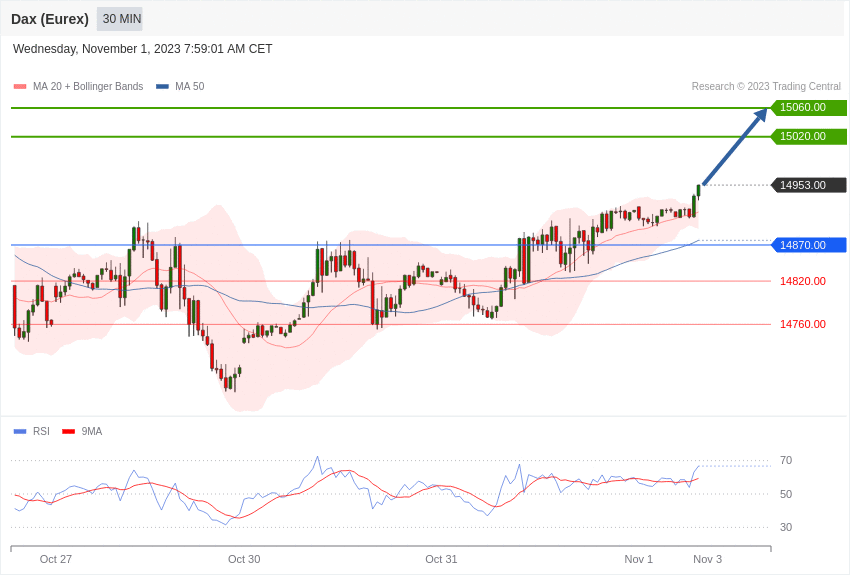Select the 15020.00 green target price label
The image size is (850, 576).
808,137
